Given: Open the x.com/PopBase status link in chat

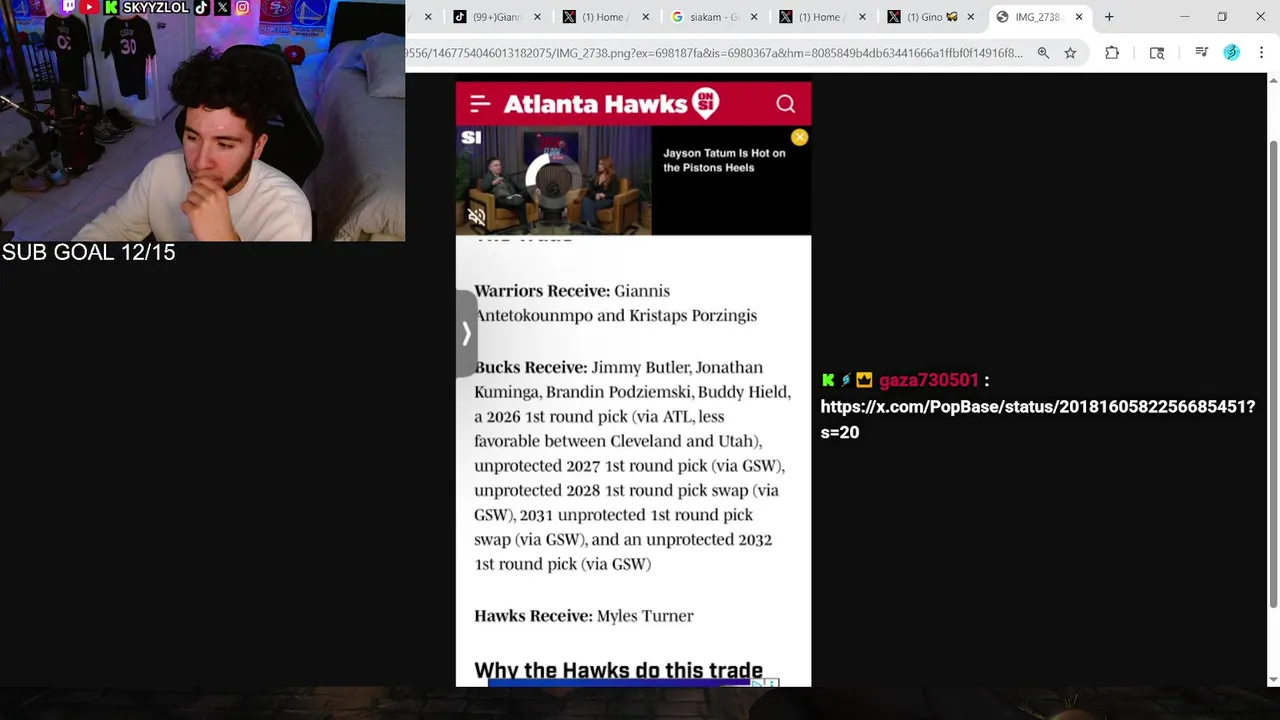Looking at the screenshot, I should click(1037, 419).
